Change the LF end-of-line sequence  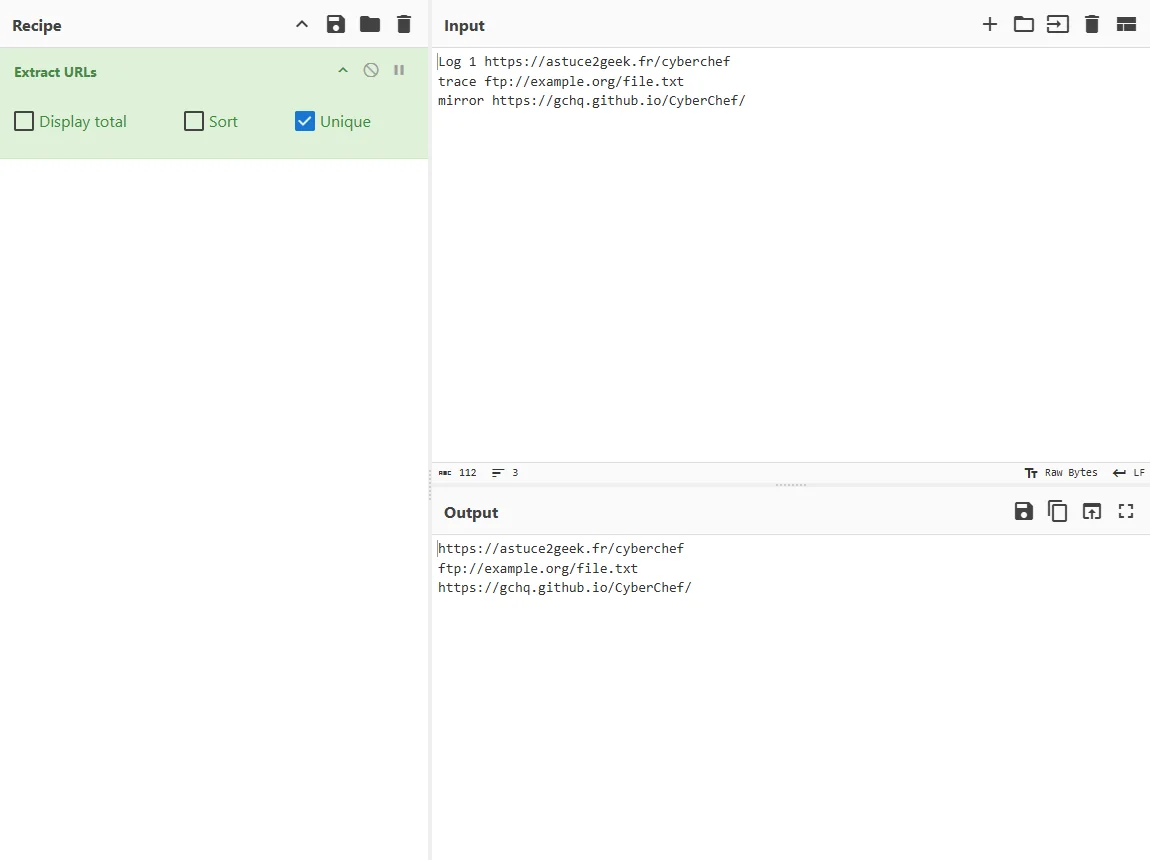tap(1129, 473)
